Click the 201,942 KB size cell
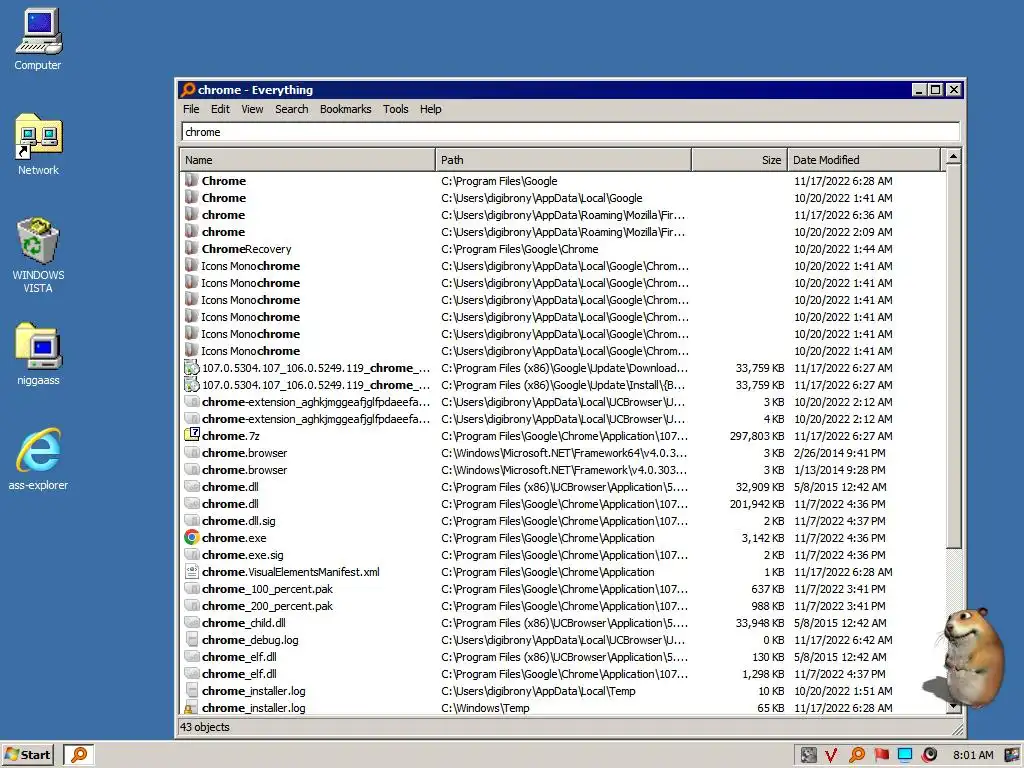The image size is (1024, 768). (x=756, y=504)
